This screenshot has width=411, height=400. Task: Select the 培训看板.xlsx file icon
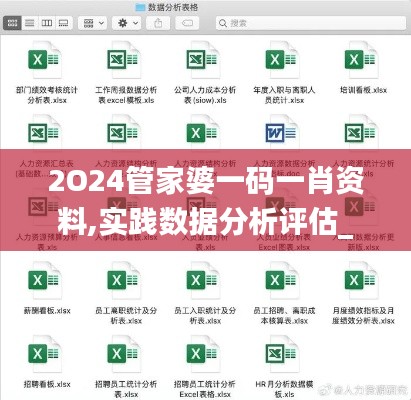pyautogui.click(x=361, y=60)
